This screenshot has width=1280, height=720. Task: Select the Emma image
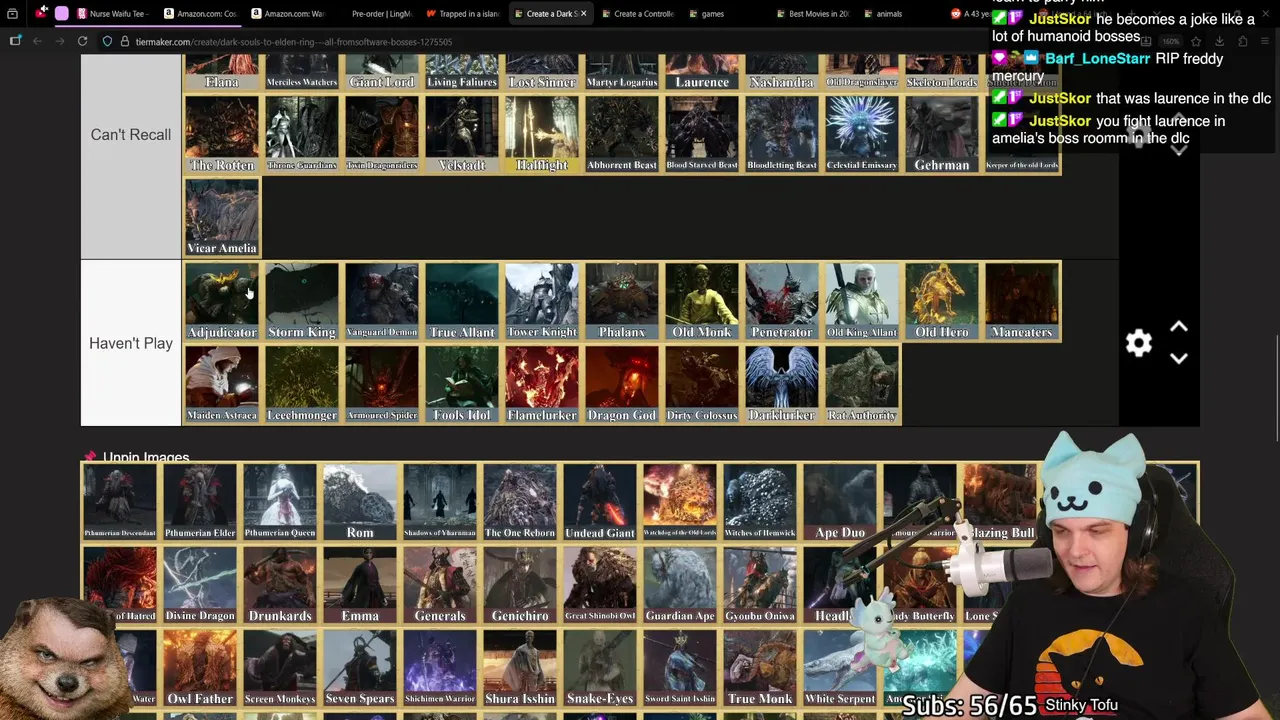360,585
